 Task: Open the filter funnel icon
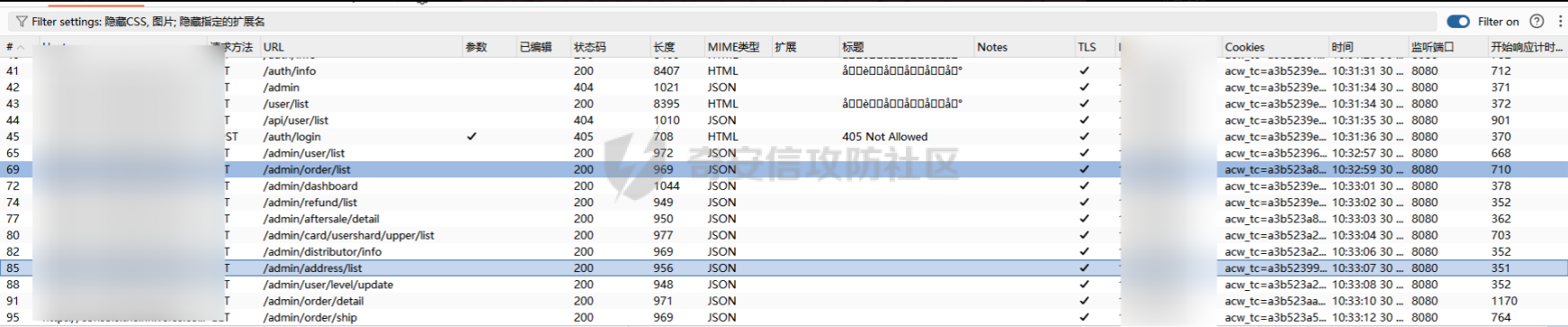coord(22,22)
